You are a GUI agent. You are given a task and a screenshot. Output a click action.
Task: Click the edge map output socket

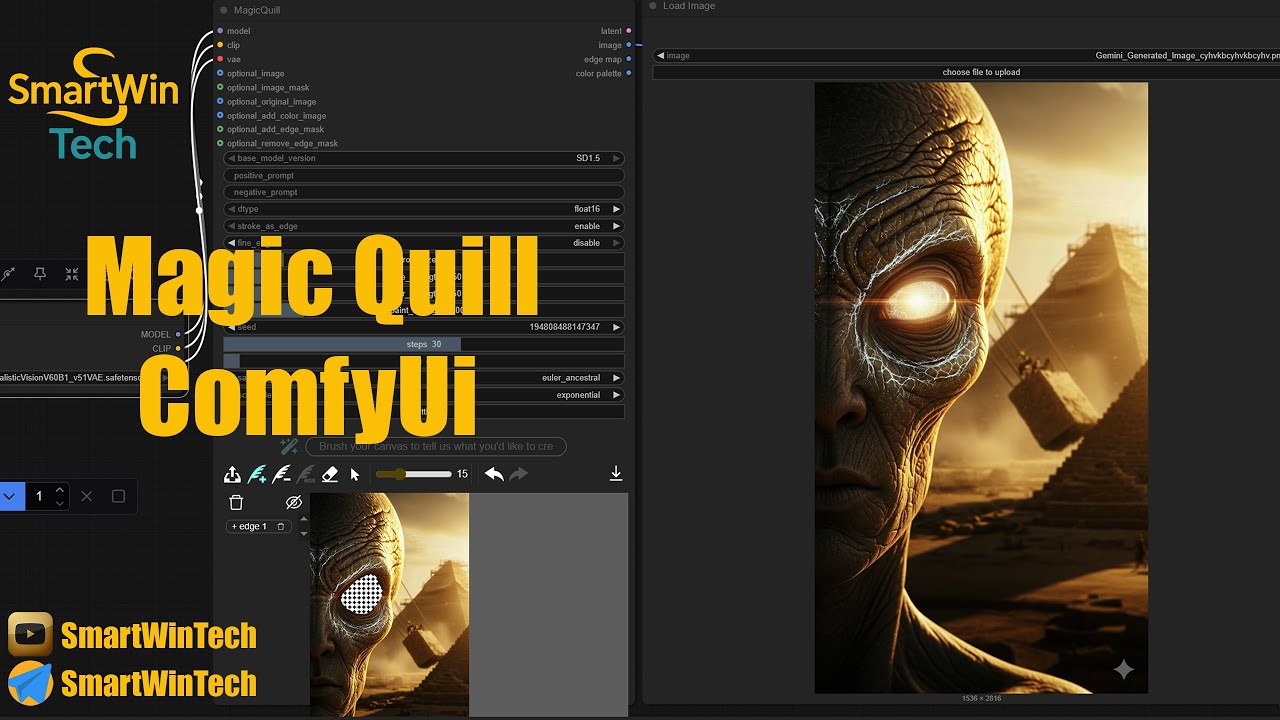(x=628, y=59)
